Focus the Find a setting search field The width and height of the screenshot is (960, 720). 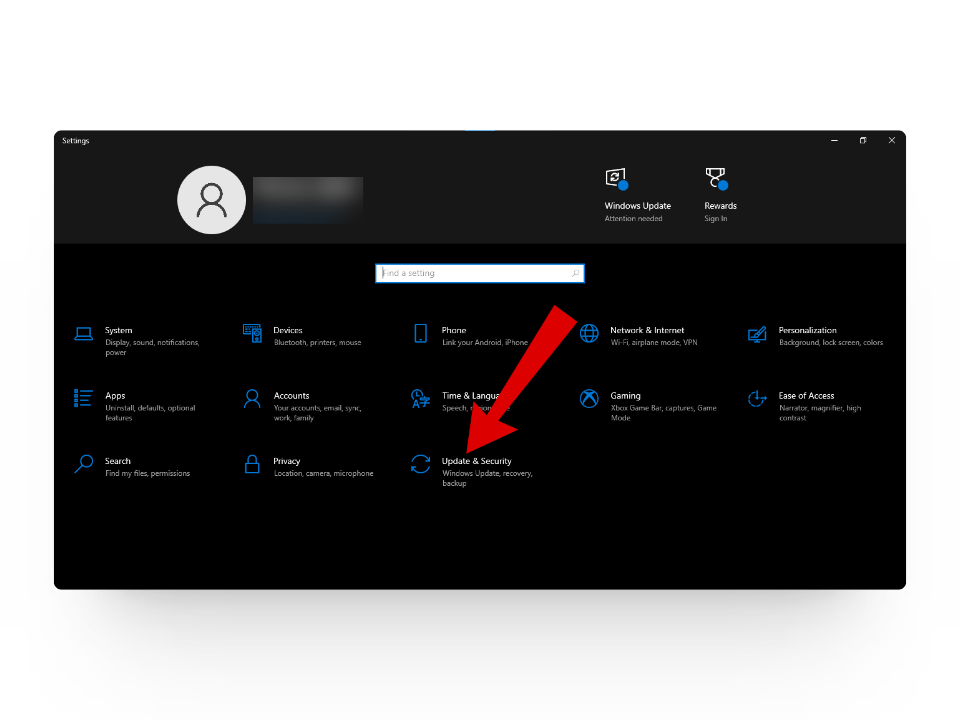(479, 273)
